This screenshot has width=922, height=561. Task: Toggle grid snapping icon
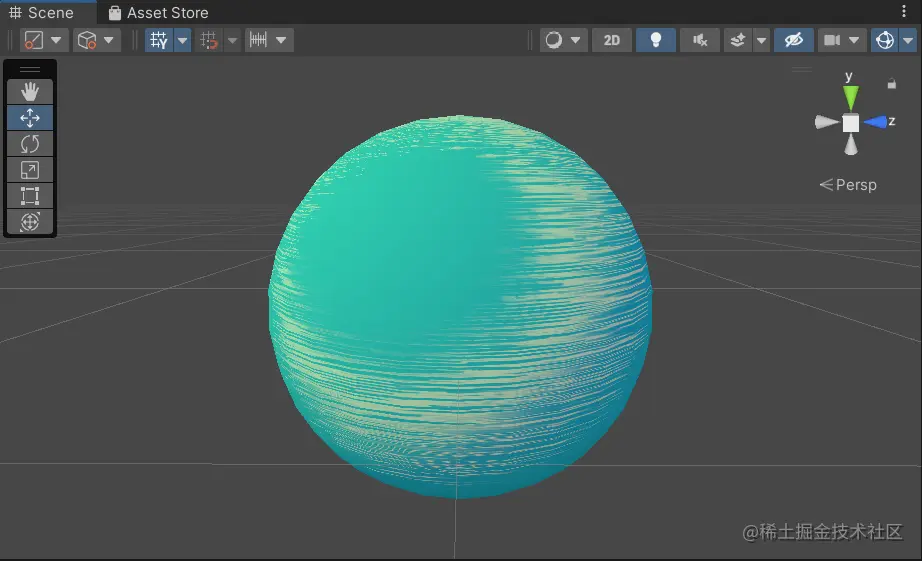click(209, 40)
